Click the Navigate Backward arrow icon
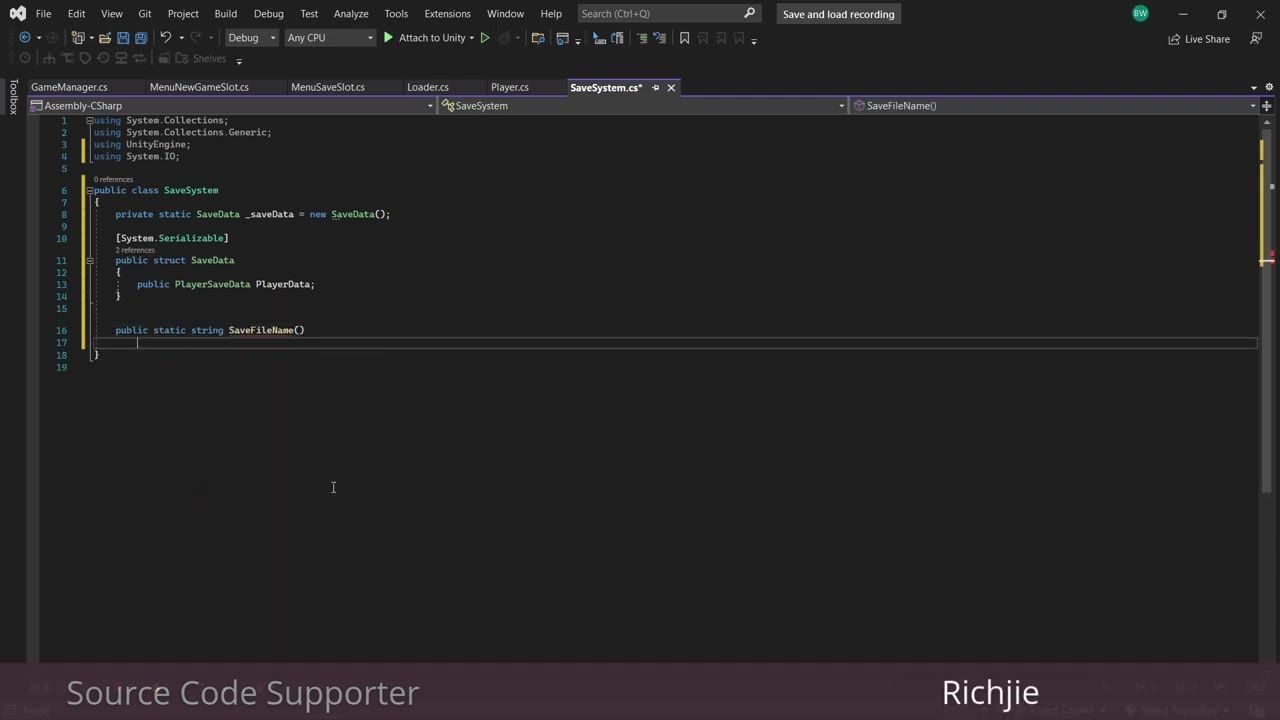The height and width of the screenshot is (720, 1280). (x=25, y=38)
